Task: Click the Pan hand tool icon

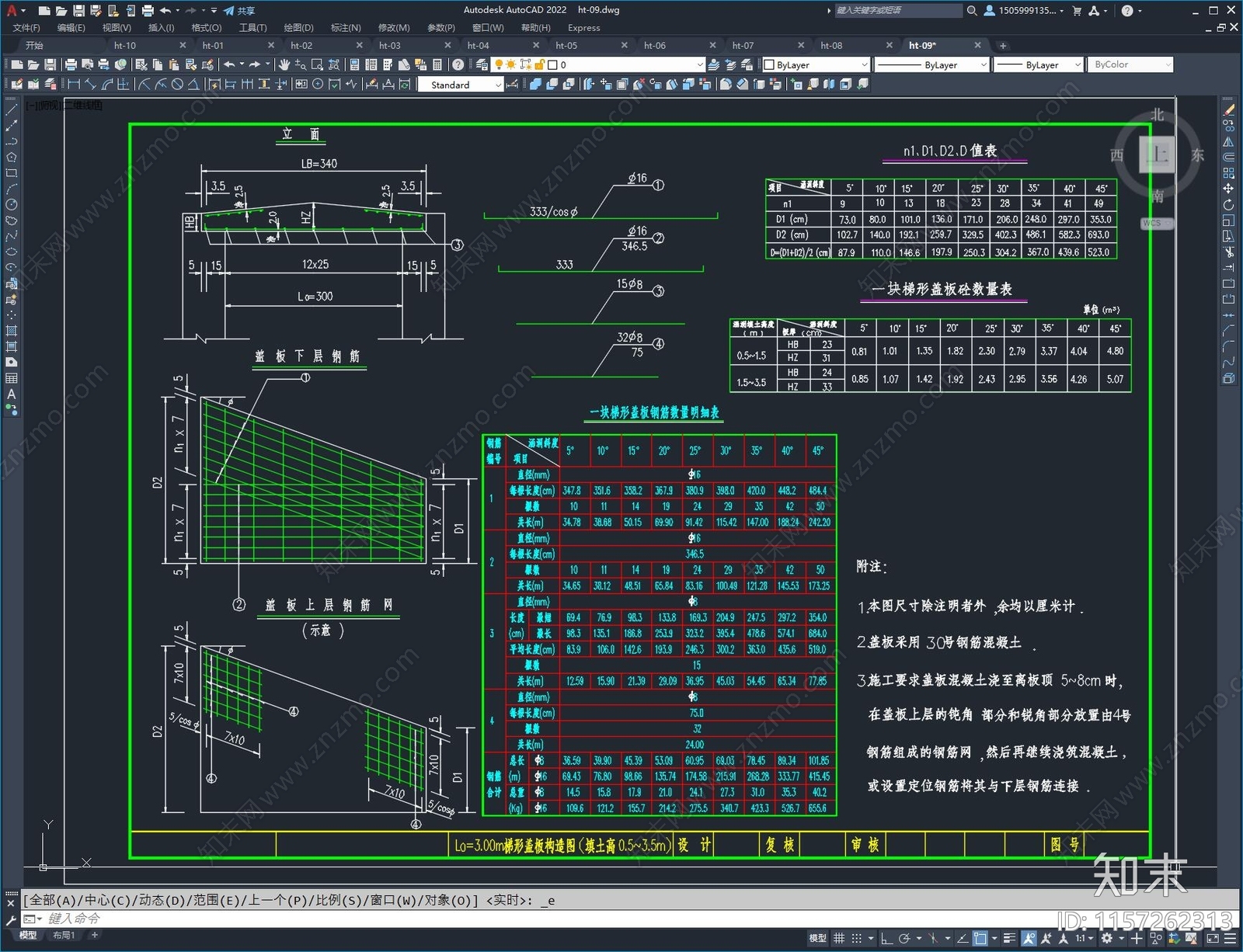Action: coord(284,64)
